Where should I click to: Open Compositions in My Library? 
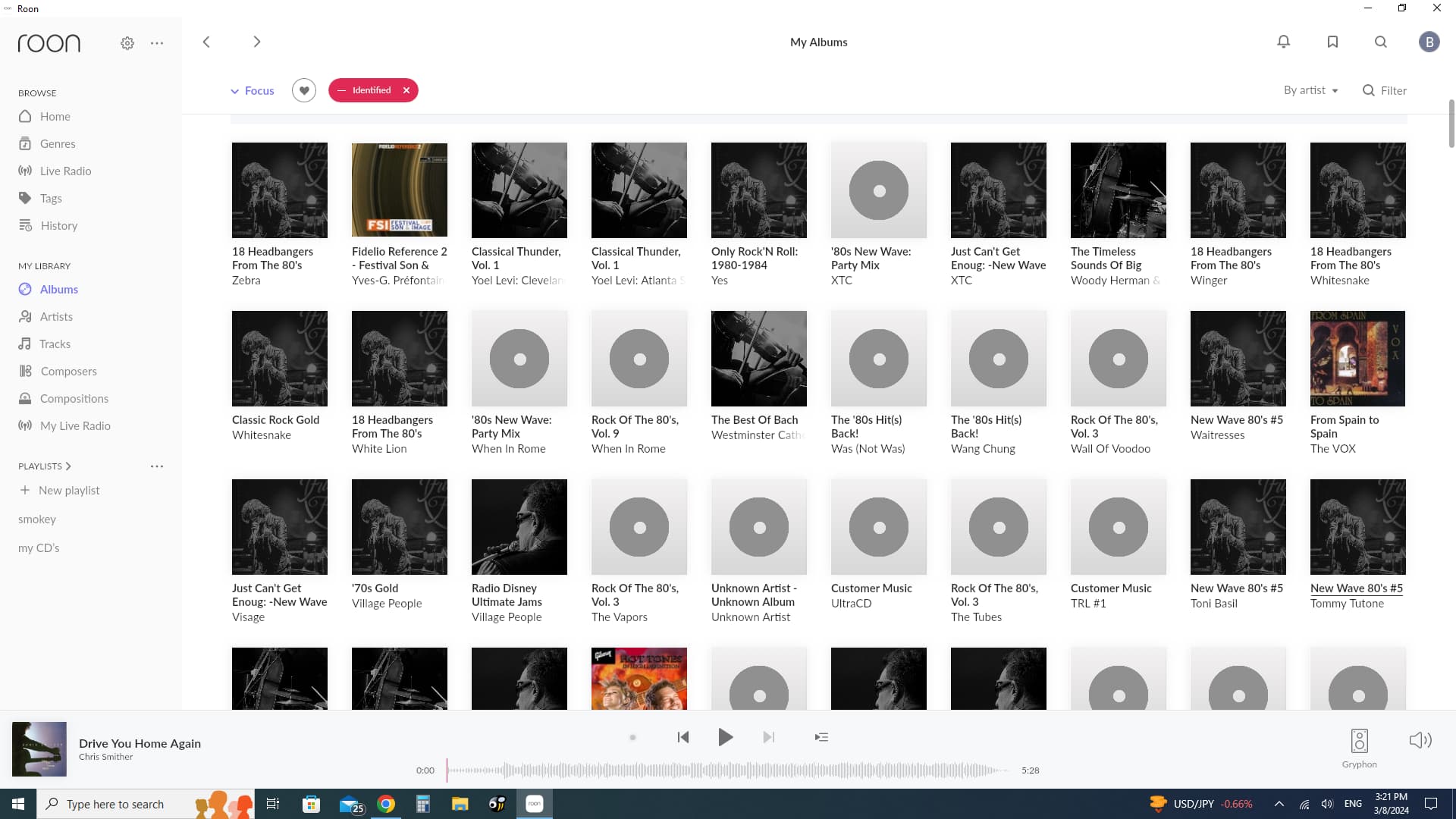tap(64, 398)
